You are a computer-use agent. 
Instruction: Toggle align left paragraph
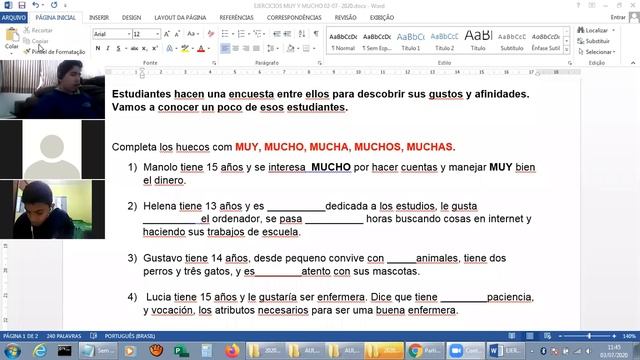(x=225, y=49)
